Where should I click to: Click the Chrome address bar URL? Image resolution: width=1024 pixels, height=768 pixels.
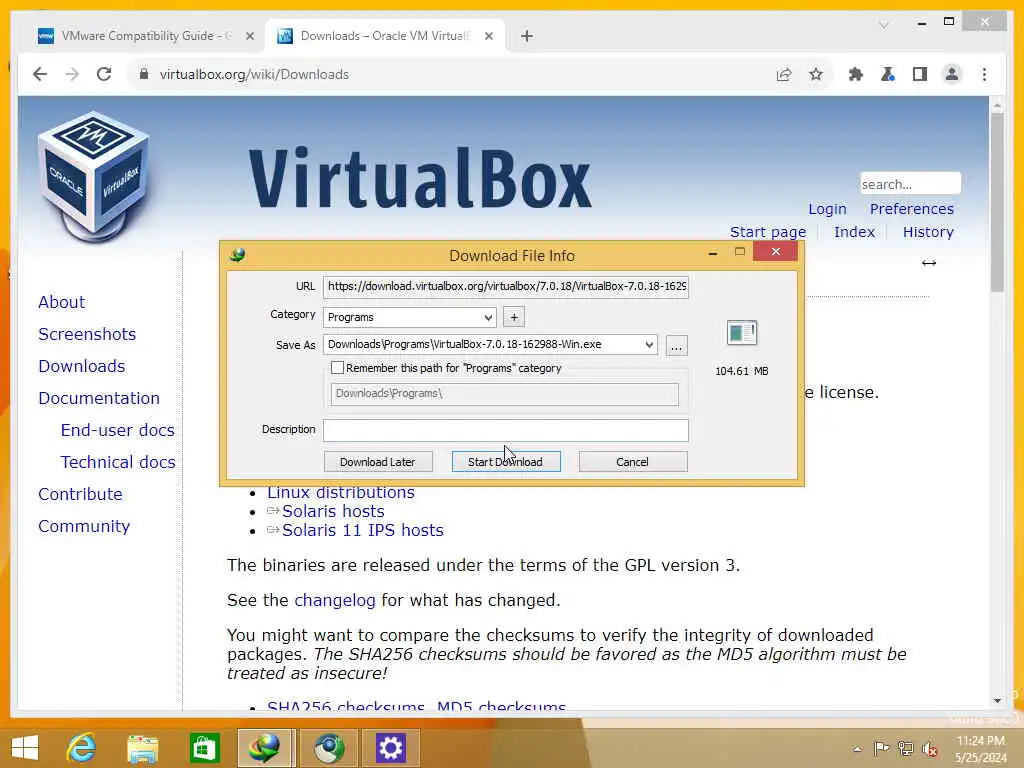coord(254,74)
